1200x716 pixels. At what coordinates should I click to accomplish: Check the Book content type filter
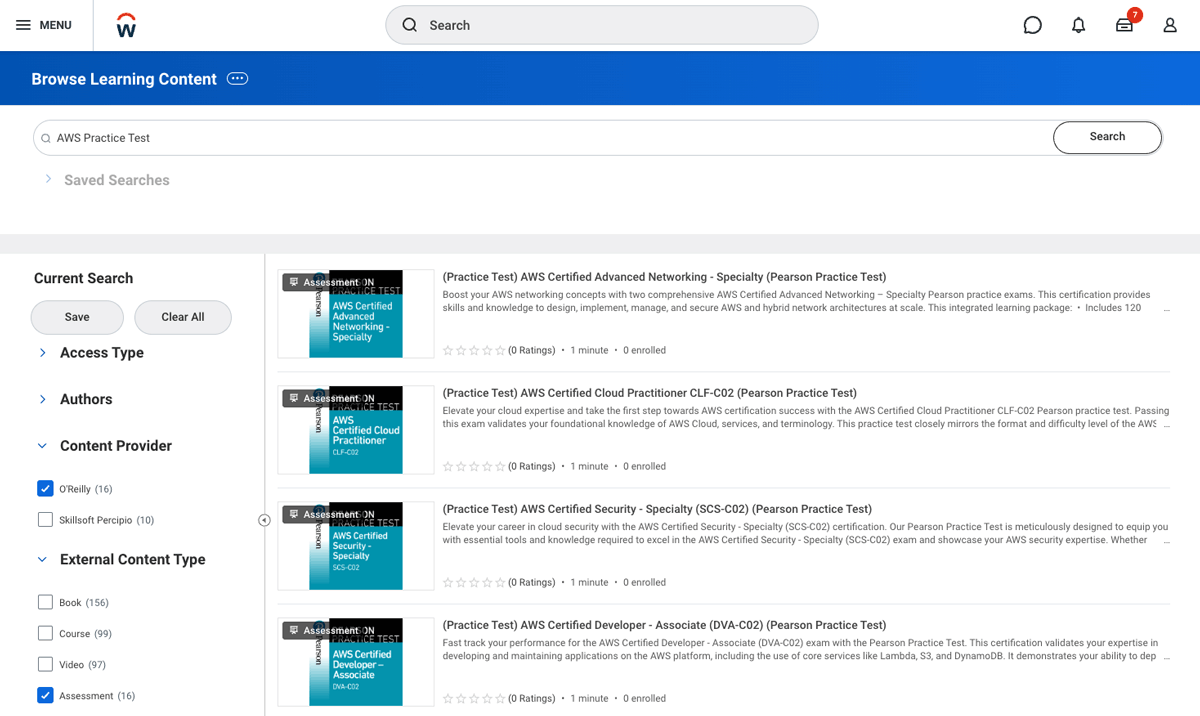[x=45, y=602]
